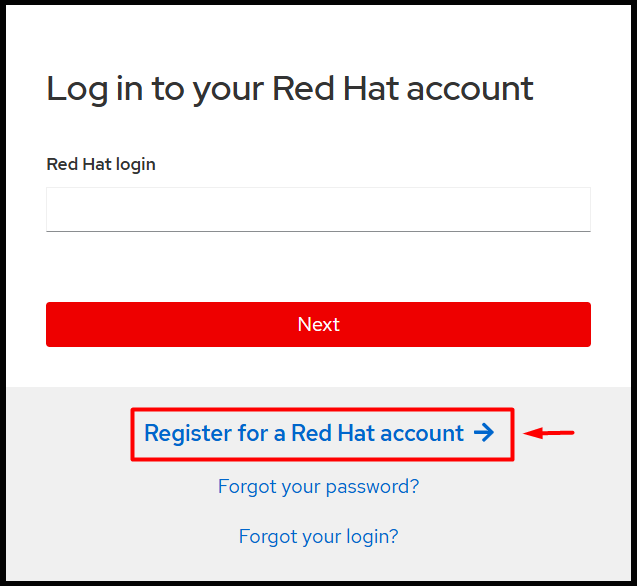Recover password using Forgot your password
Screen dimensions: 637x586
(318, 487)
